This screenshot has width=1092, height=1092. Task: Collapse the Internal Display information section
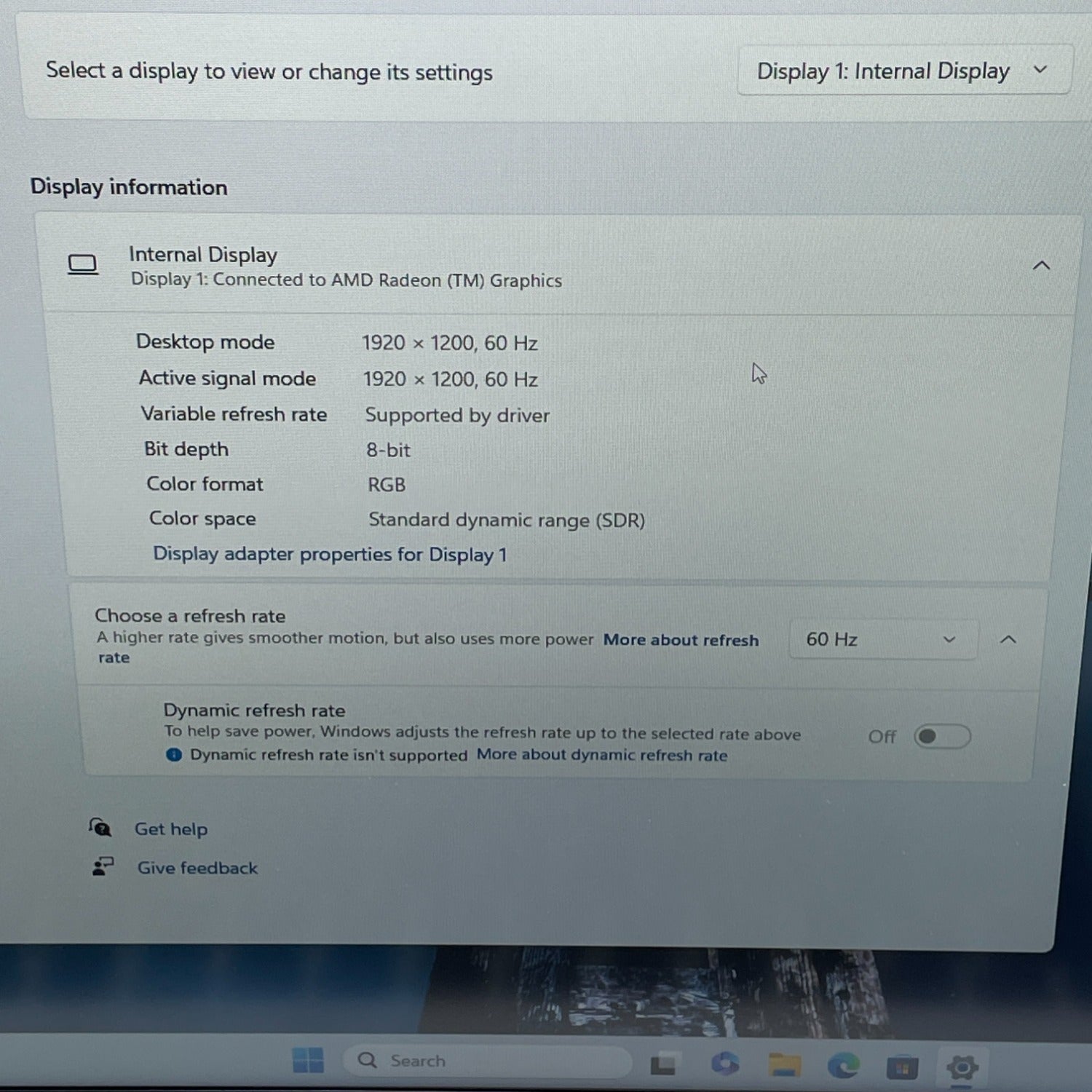pos(1041,266)
